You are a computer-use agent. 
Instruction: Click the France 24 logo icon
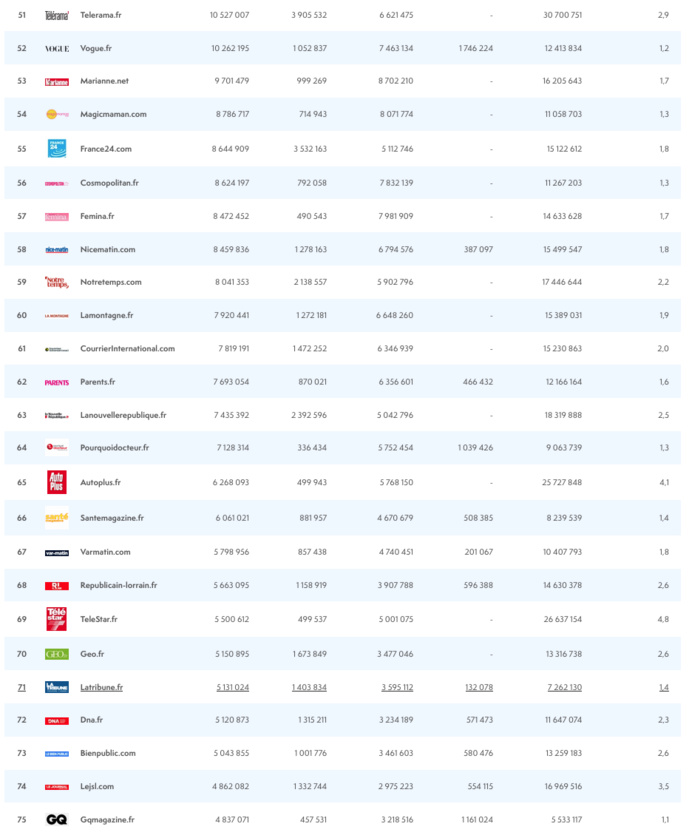[57, 148]
